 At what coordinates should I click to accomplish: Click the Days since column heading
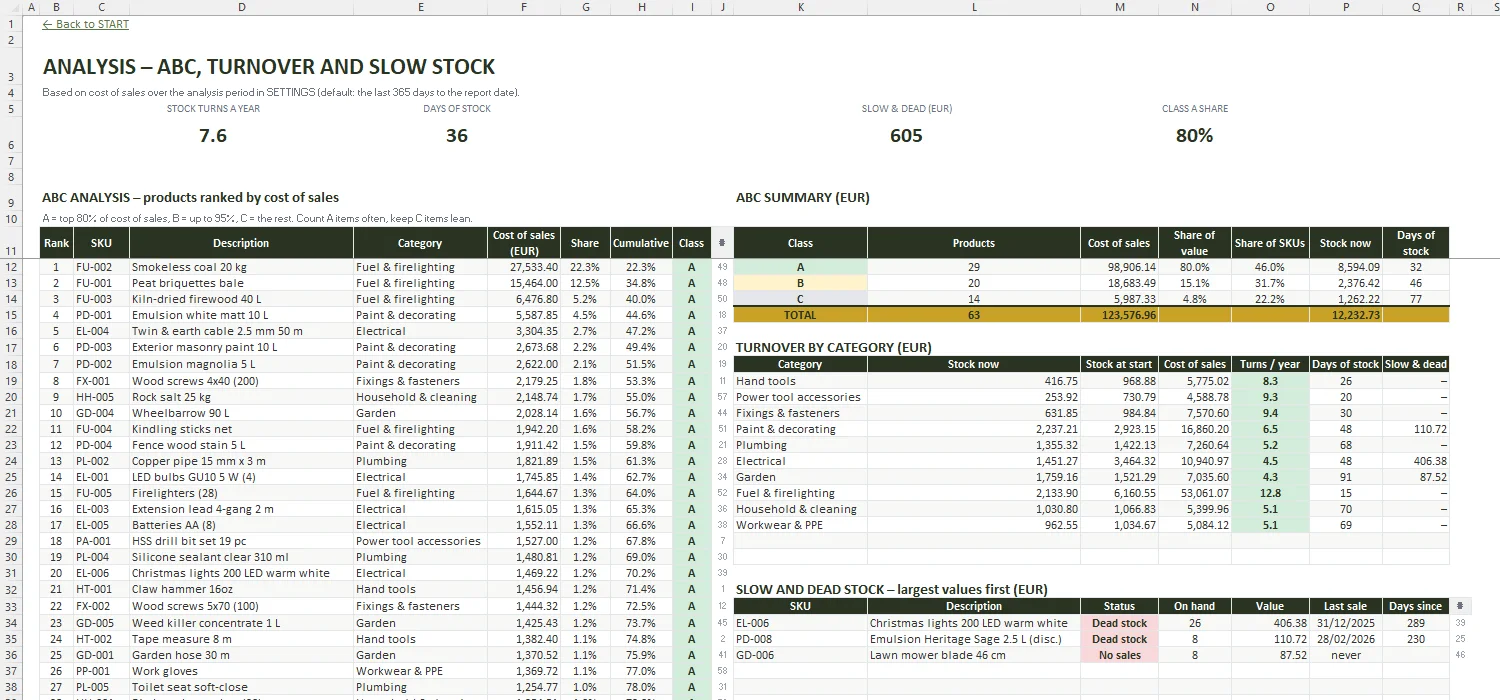[1416, 605]
